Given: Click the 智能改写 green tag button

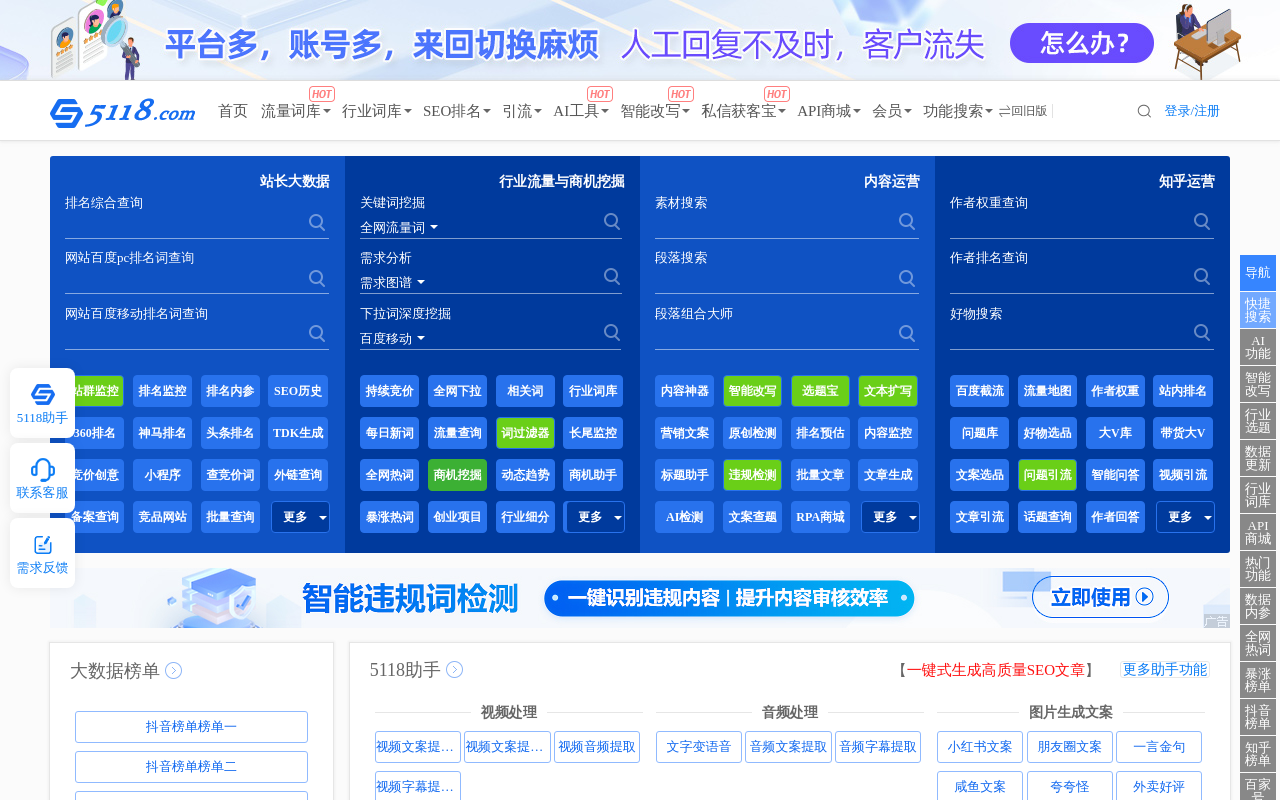Looking at the screenshot, I should click(752, 391).
